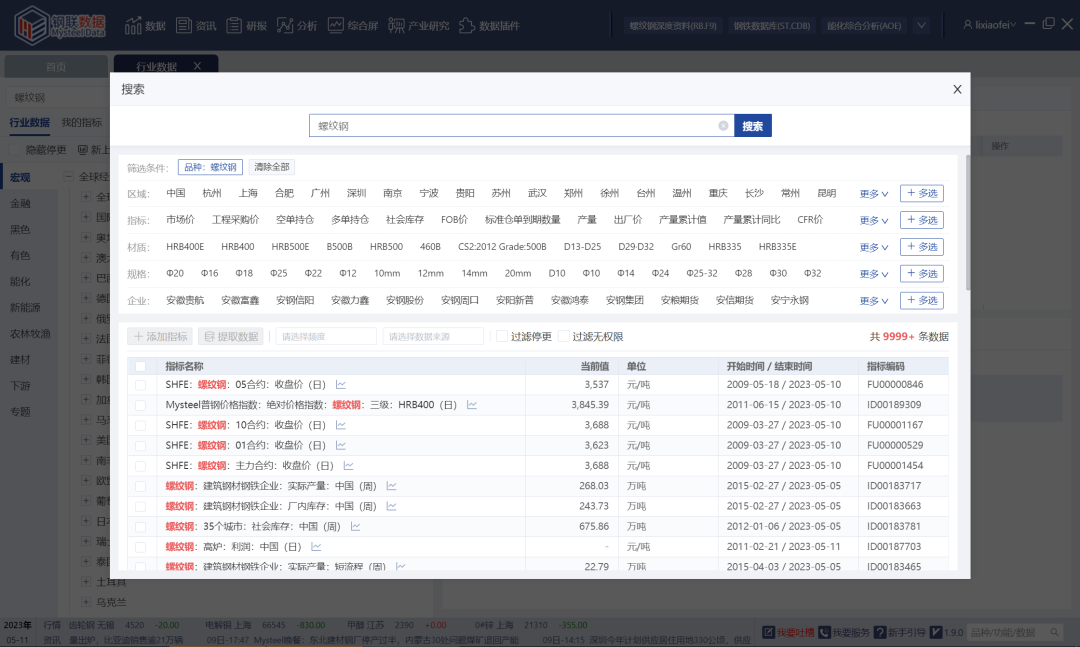Image resolution: width=1080 pixels, height=647 pixels.
Task: Open the 综合屏 dashboard module
Action: click(353, 25)
